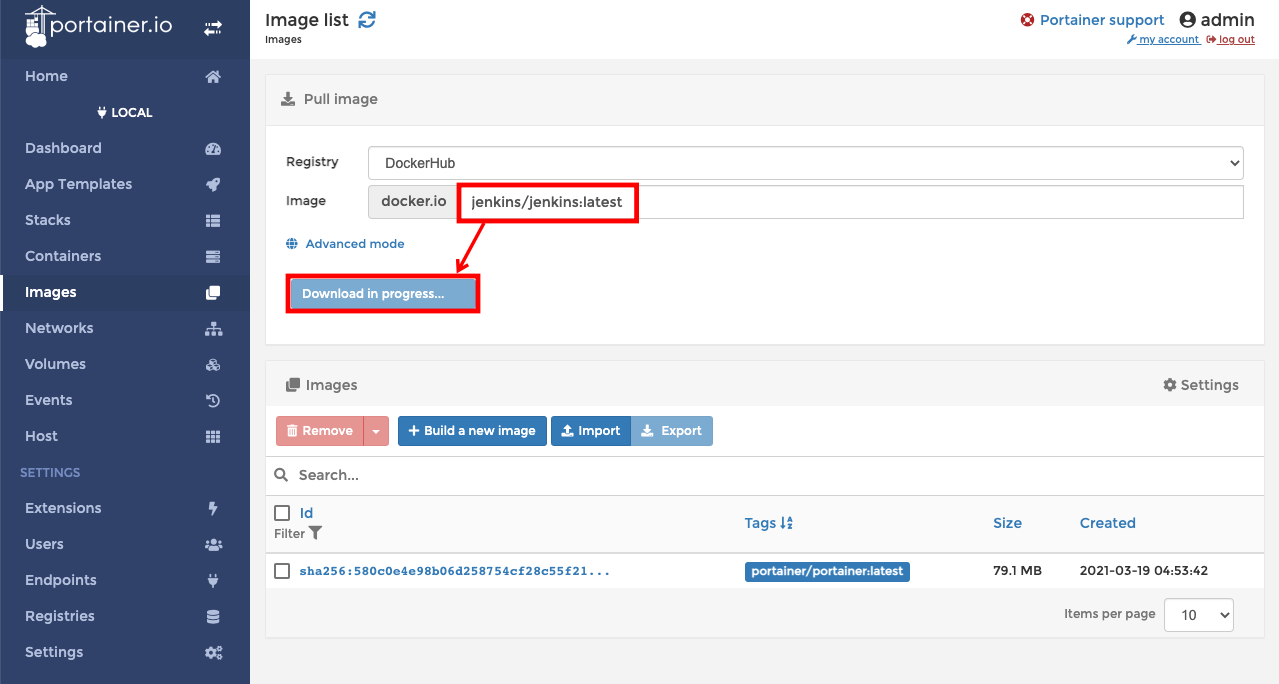The width and height of the screenshot is (1279, 684).
Task: Click the Volumes cubes icon
Action: tap(213, 364)
